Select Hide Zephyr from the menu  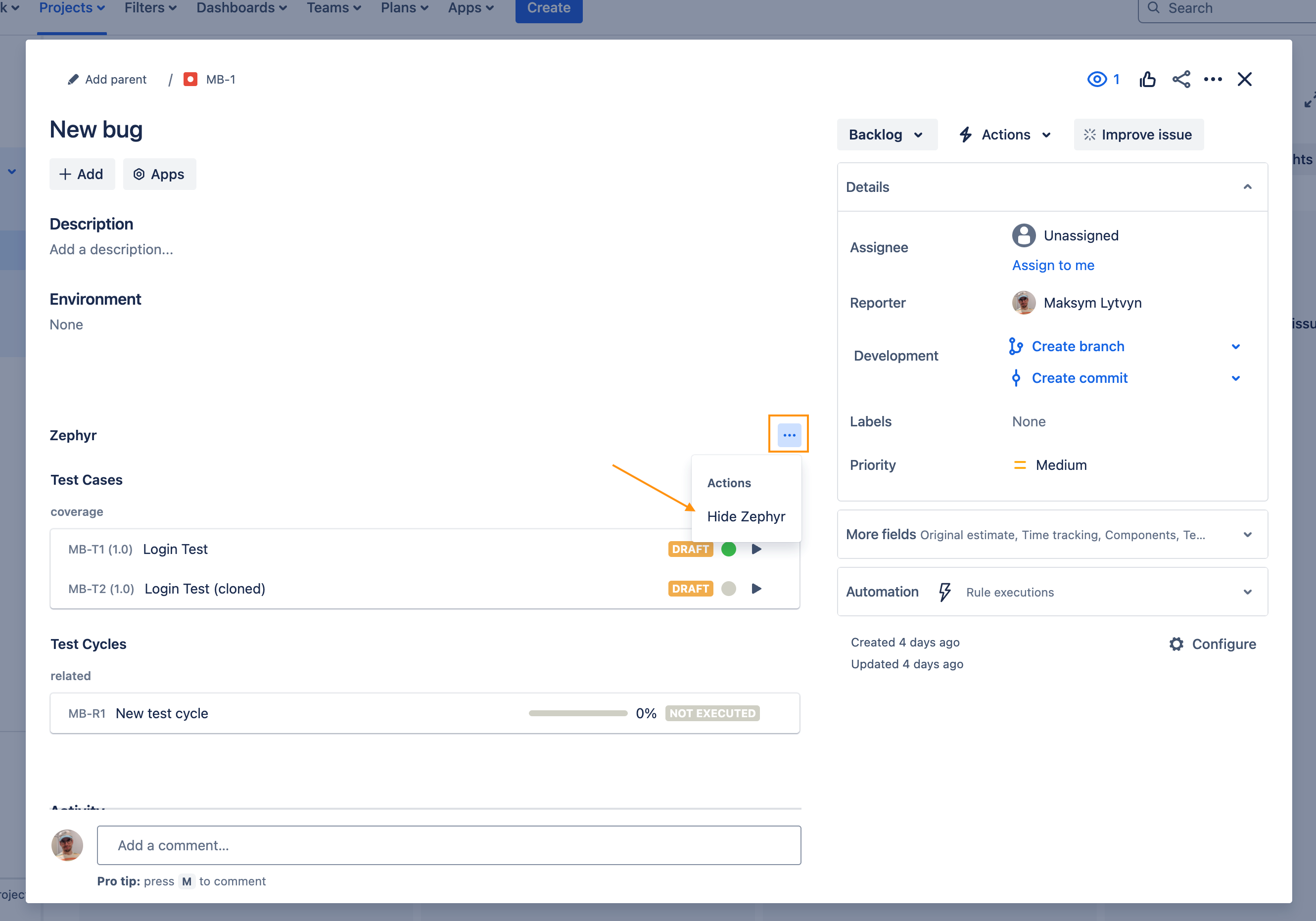pos(746,516)
